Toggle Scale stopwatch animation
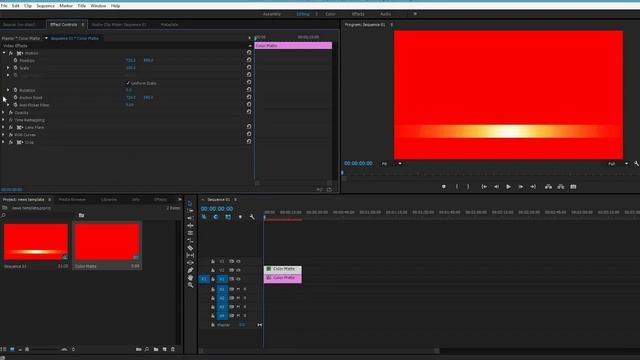Image resolution: width=640 pixels, height=360 pixels. pyautogui.click(x=16, y=68)
